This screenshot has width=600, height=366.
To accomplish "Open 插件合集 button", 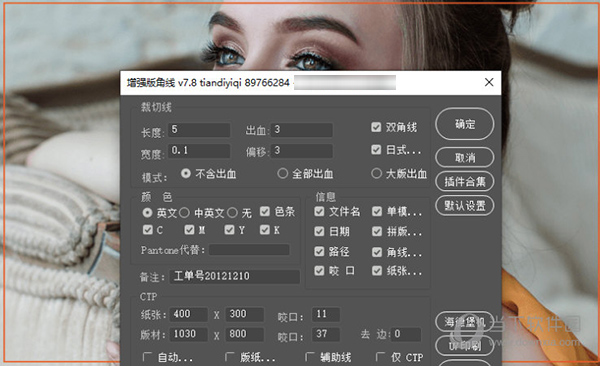I will 465,181.
